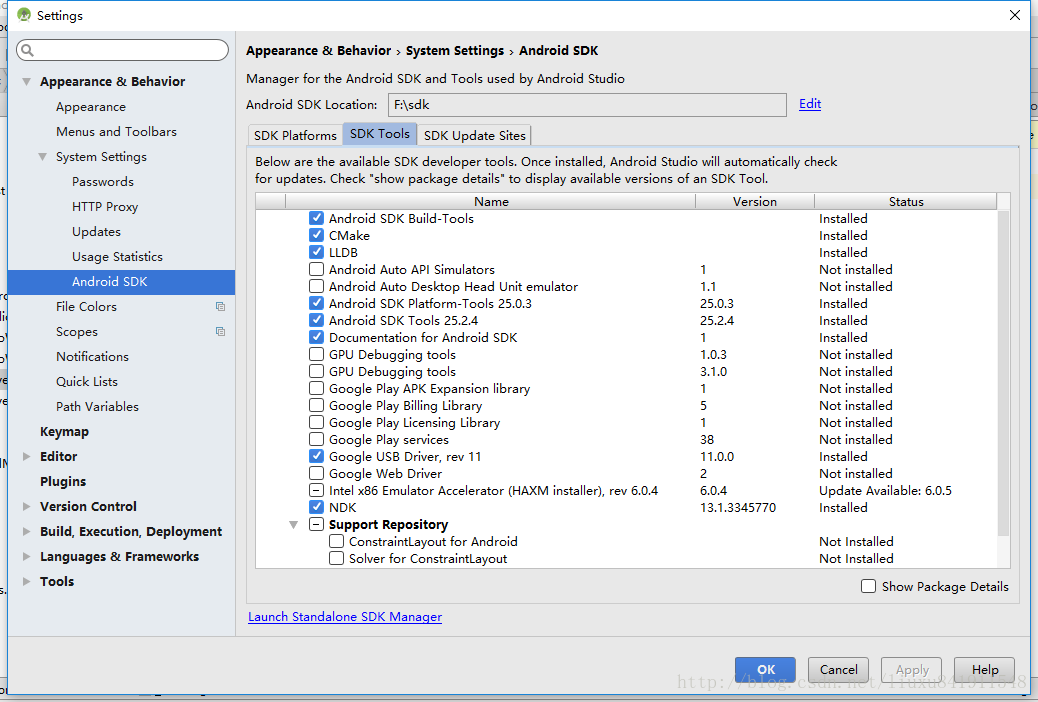The height and width of the screenshot is (702, 1038).
Task: Expand Build, Execution, Deployment arrow
Action: [x=26, y=531]
